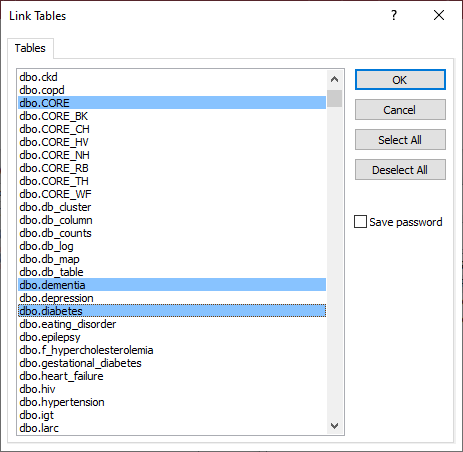Click the help question mark icon

[x=394, y=15]
